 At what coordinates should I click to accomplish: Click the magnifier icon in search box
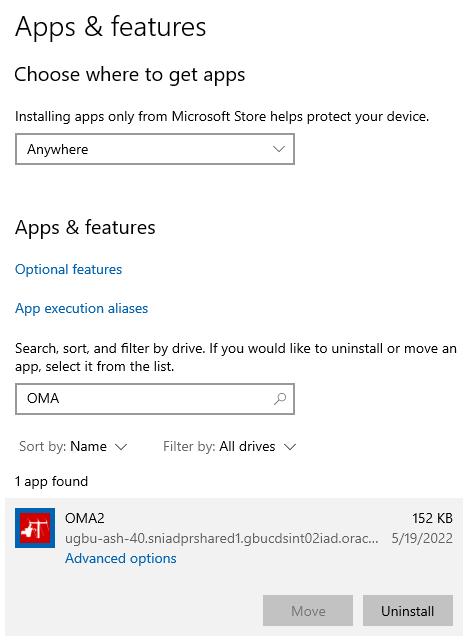click(x=280, y=399)
